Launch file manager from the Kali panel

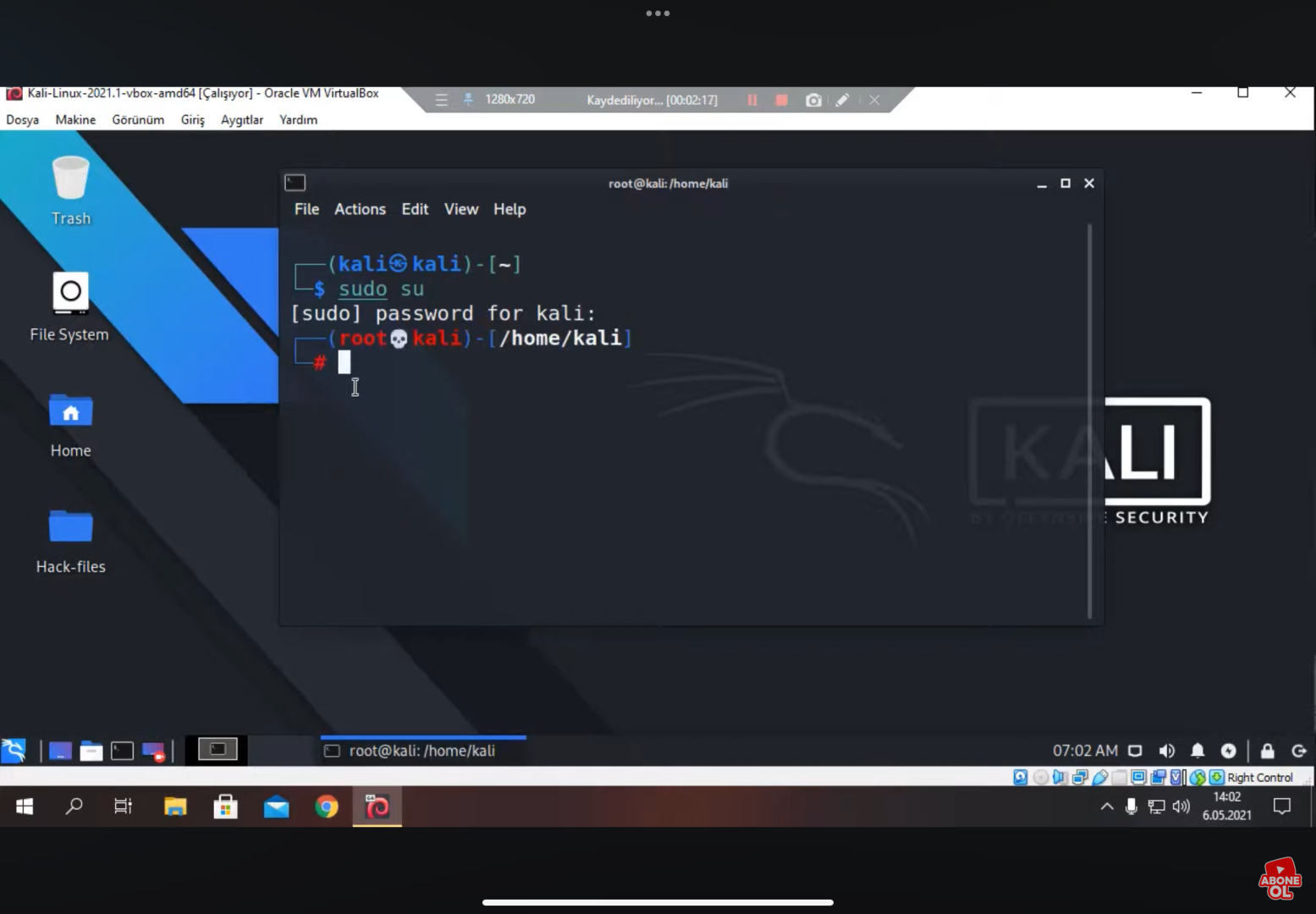point(91,751)
